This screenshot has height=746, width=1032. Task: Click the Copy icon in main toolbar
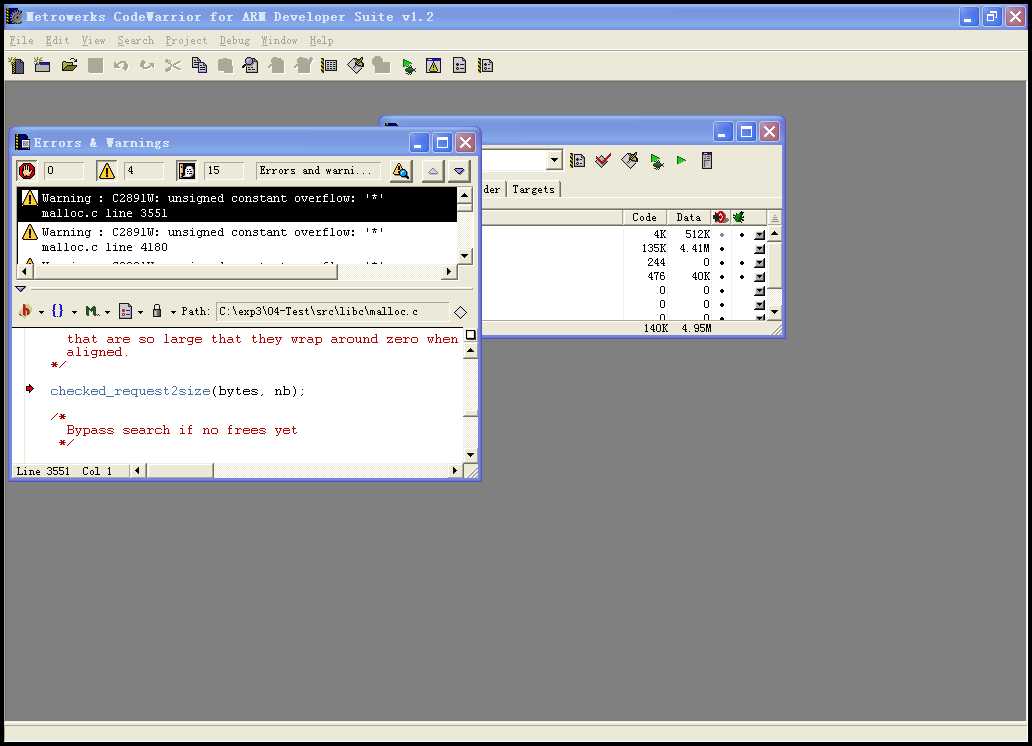point(199,65)
